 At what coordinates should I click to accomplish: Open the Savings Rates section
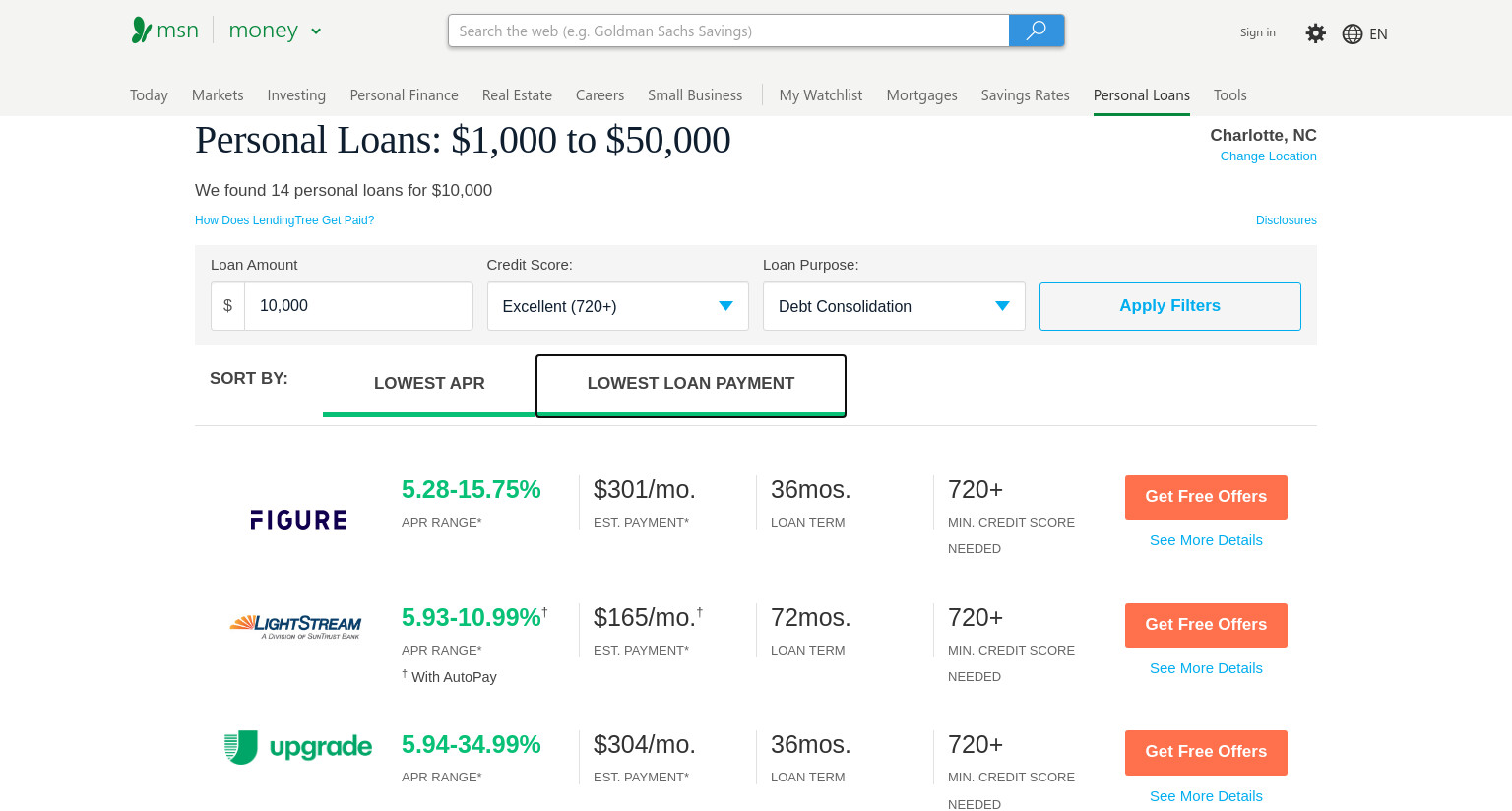pyautogui.click(x=1025, y=95)
